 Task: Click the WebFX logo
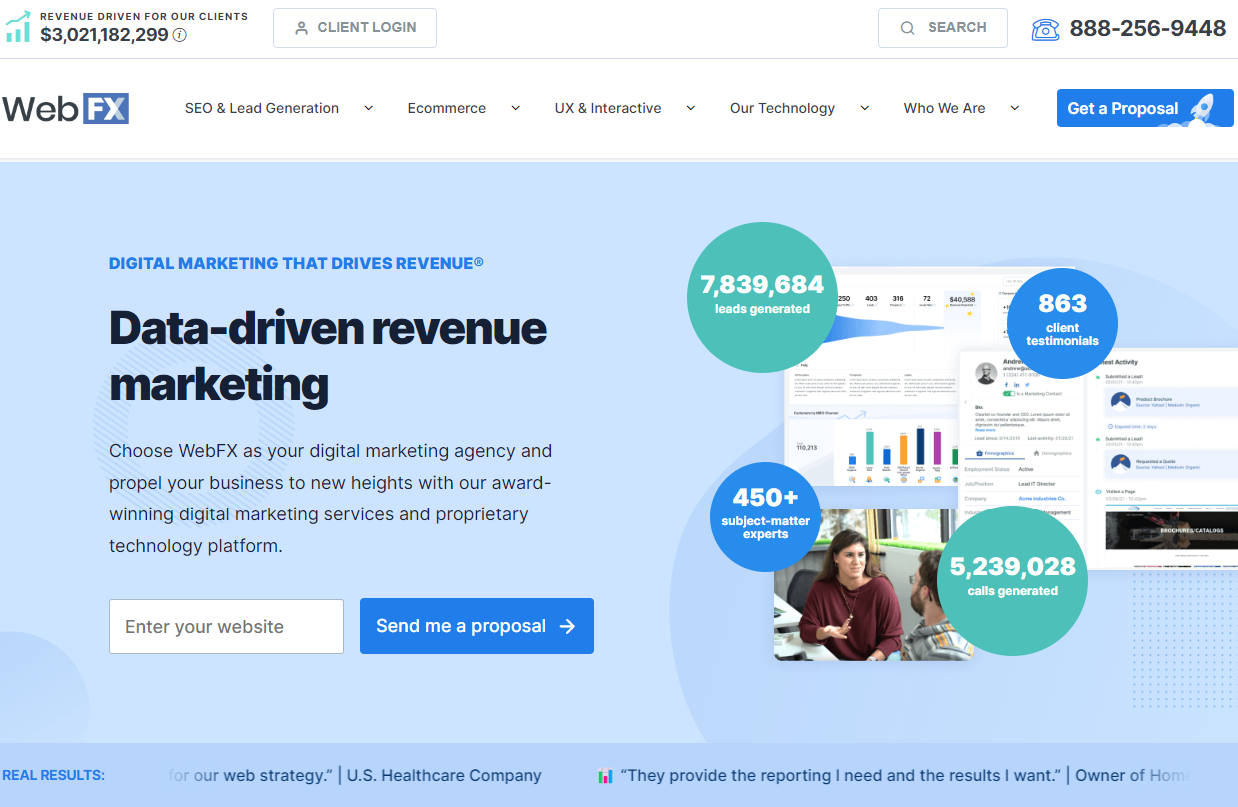pos(65,108)
